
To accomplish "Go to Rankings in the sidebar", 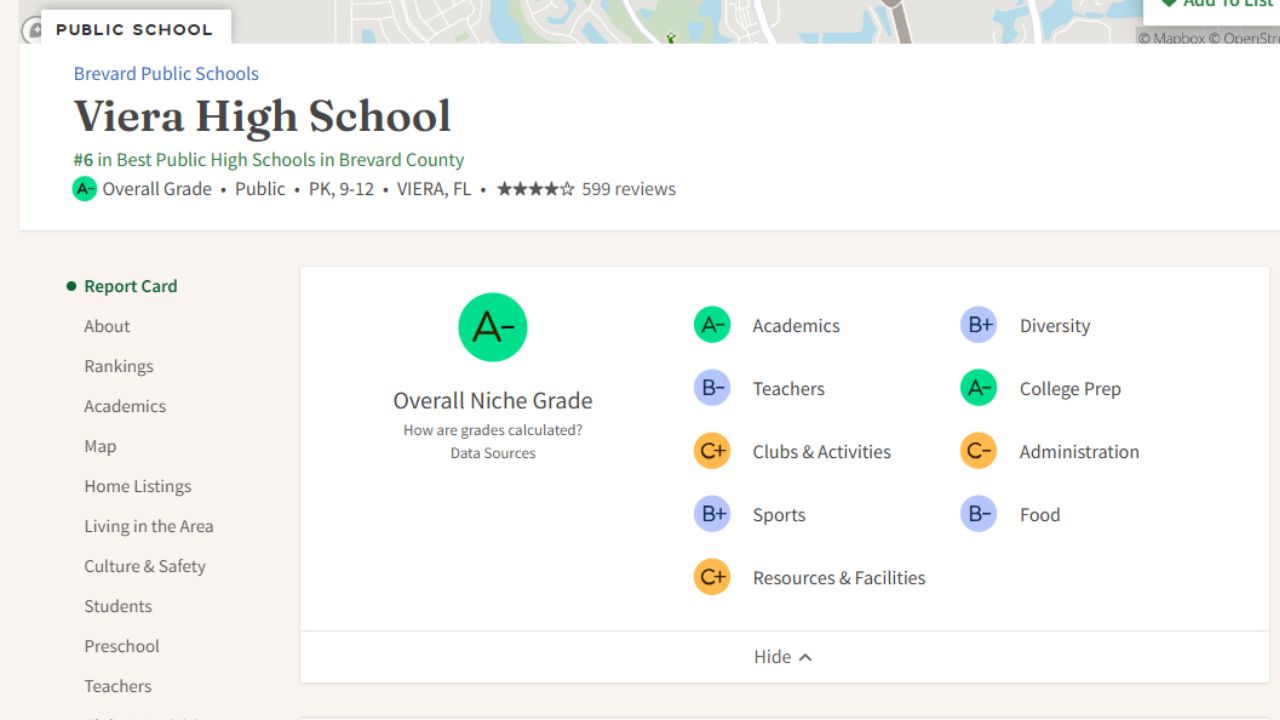I will click(x=119, y=366).
